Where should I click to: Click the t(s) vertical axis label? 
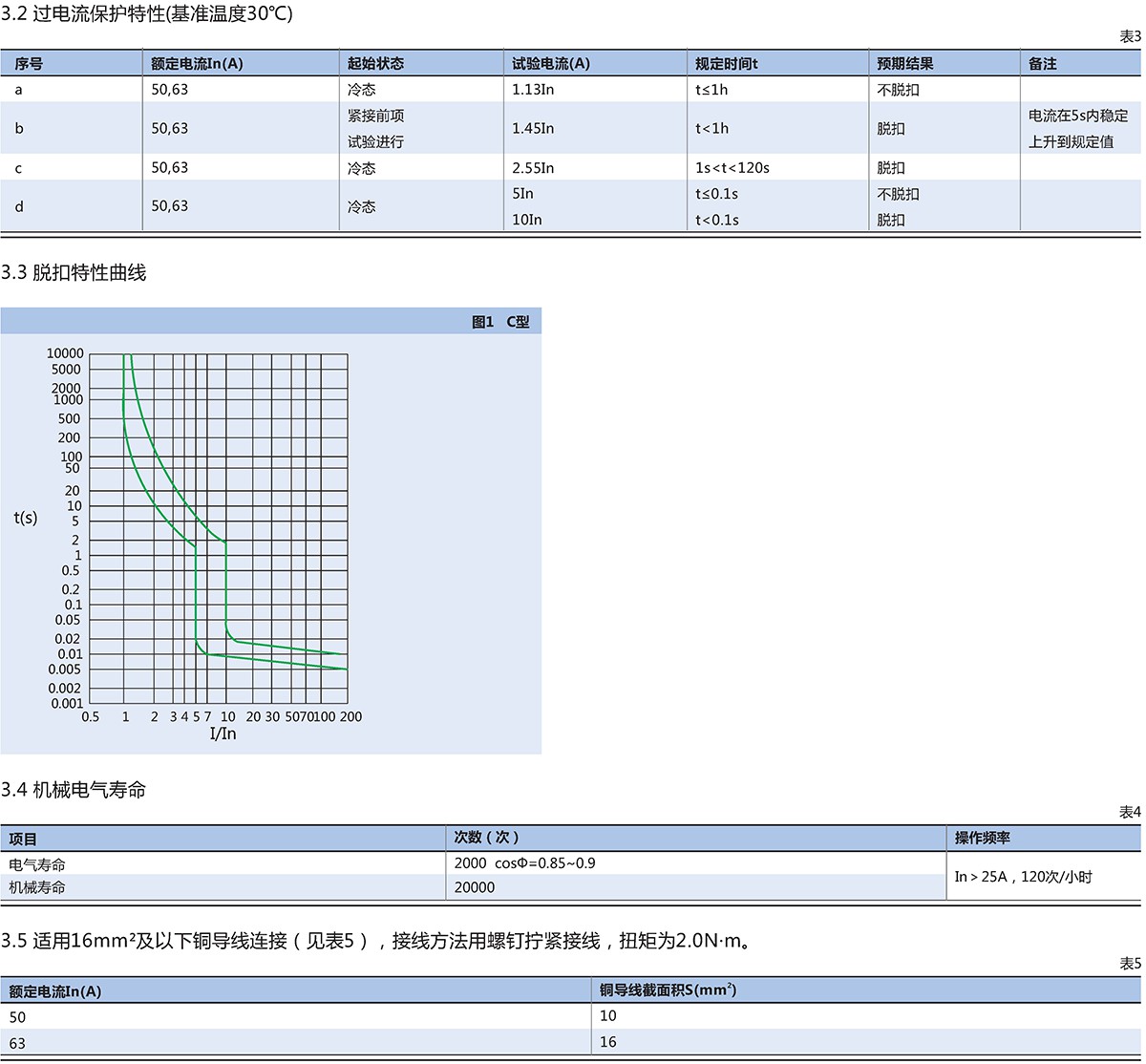coord(26,518)
